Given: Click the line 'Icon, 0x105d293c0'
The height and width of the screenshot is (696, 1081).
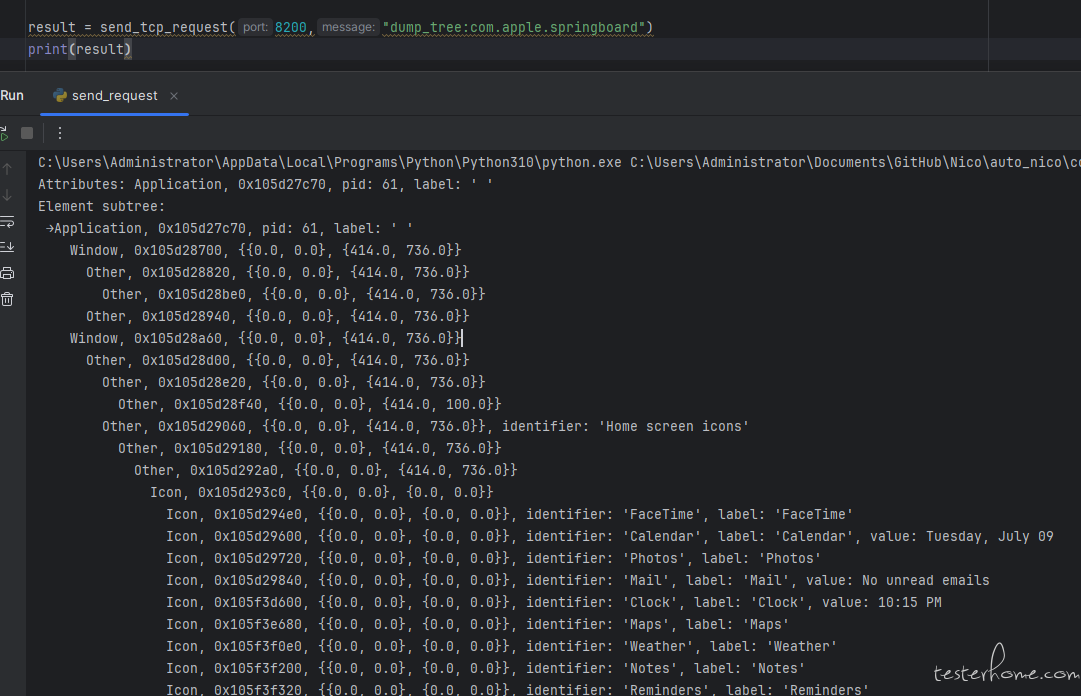Looking at the screenshot, I should pos(322,493).
